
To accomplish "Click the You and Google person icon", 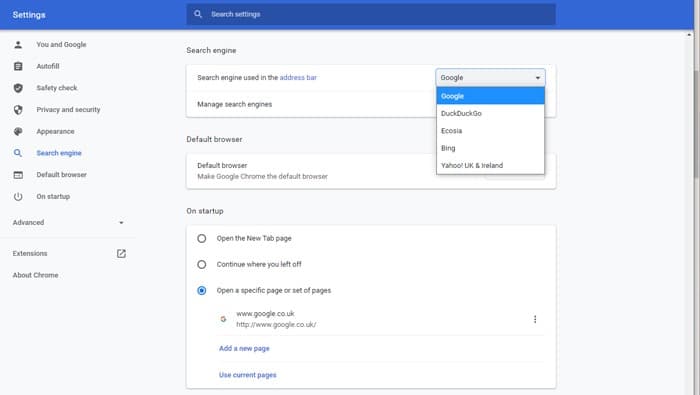I will (18, 45).
